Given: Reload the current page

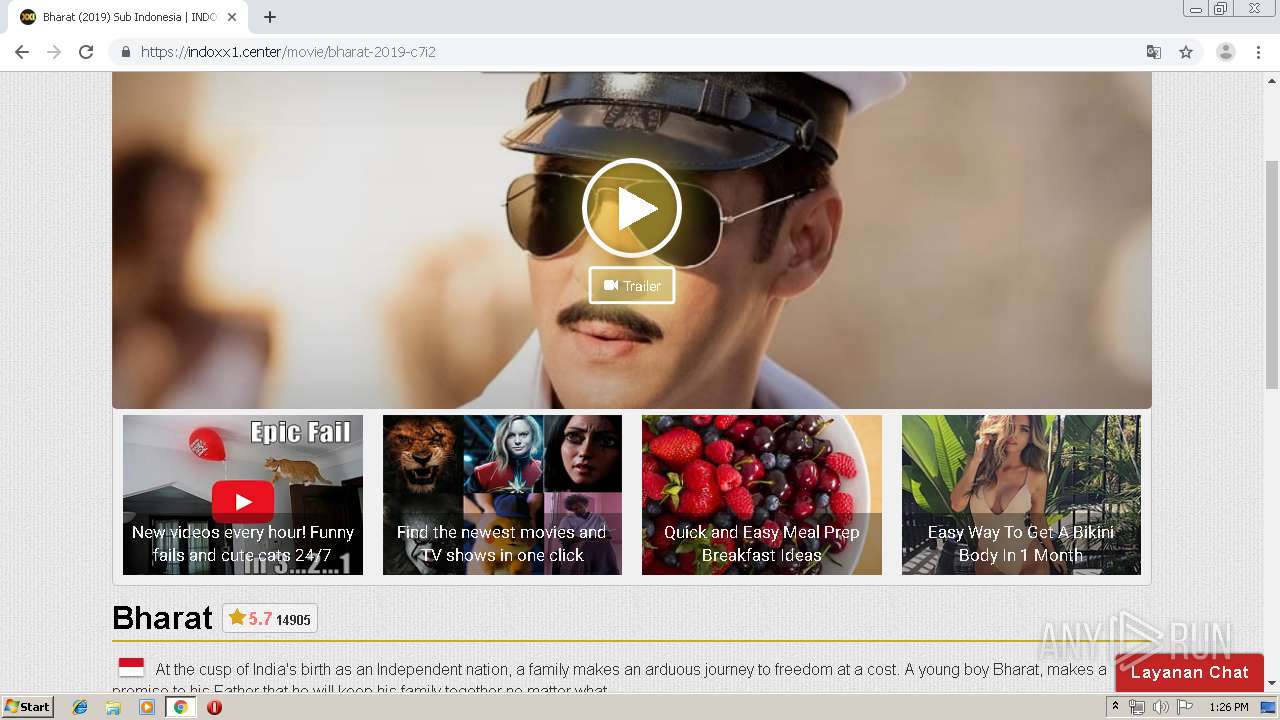Looking at the screenshot, I should pyautogui.click(x=86, y=52).
